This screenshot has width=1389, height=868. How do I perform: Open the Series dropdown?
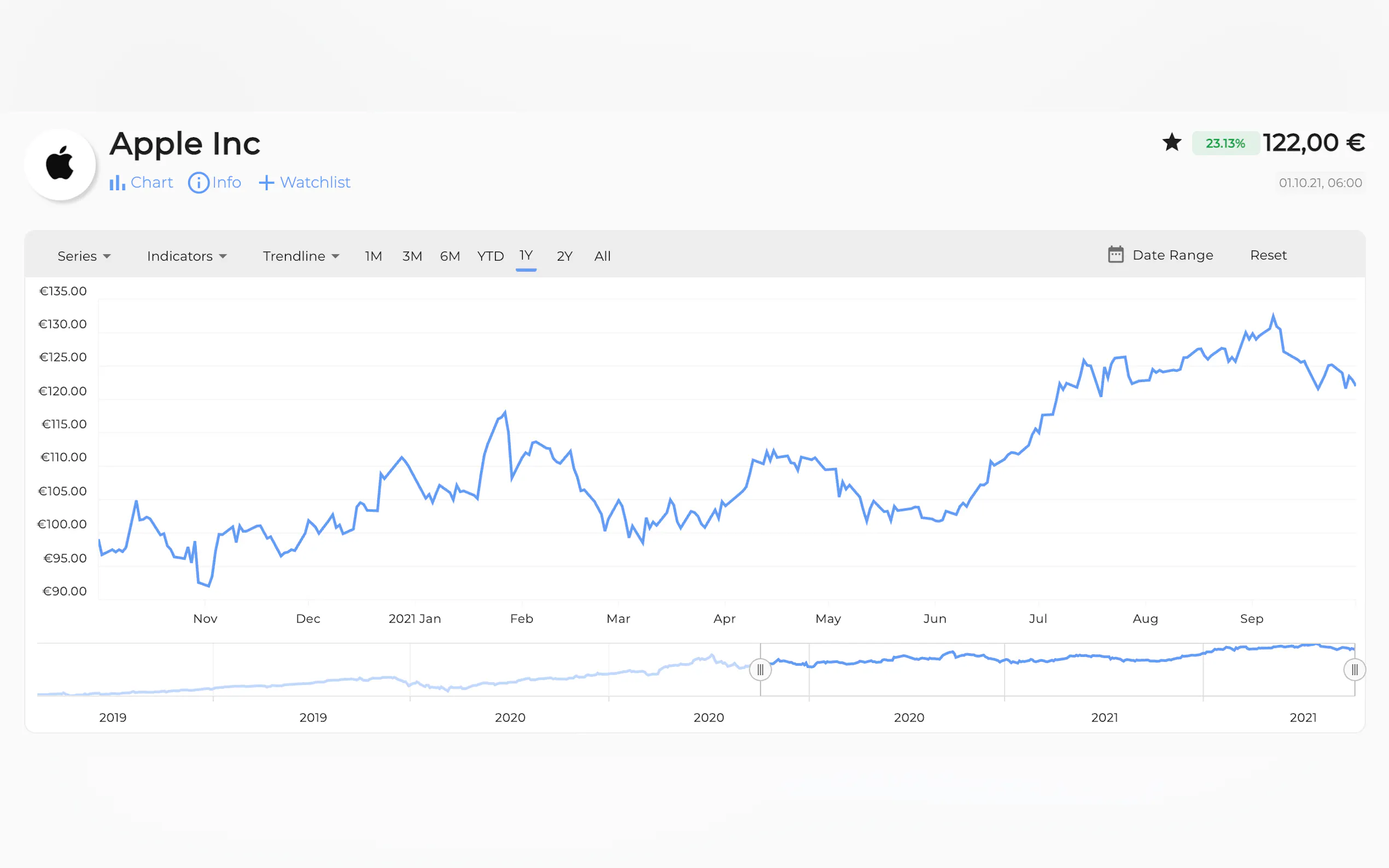click(84, 256)
